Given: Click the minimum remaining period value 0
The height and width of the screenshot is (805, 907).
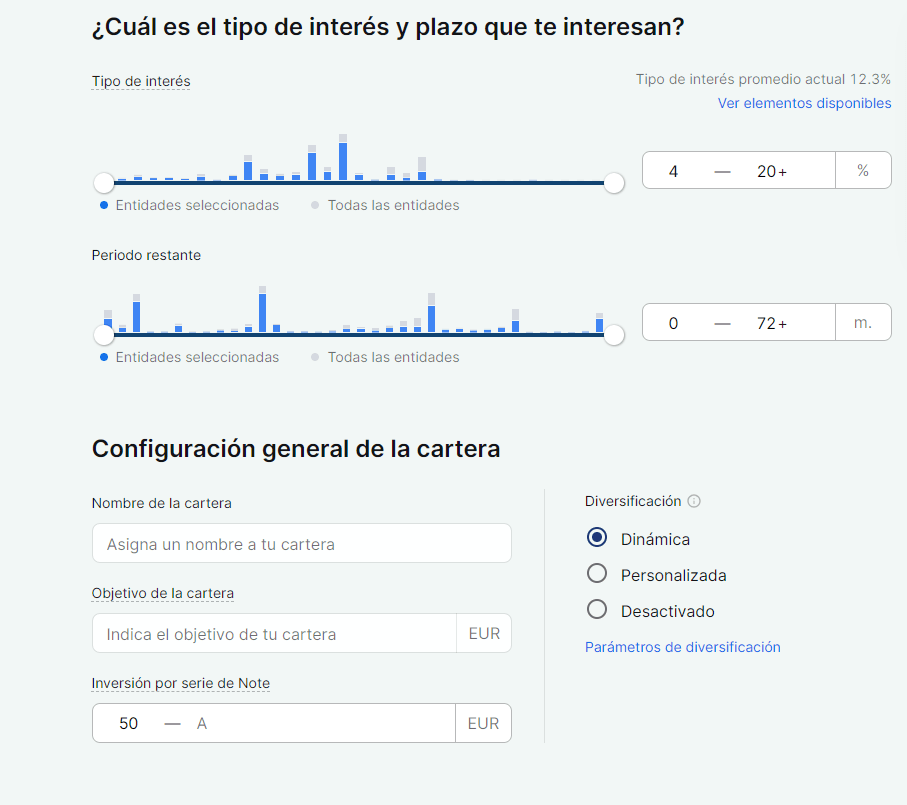Looking at the screenshot, I should (x=673, y=323).
